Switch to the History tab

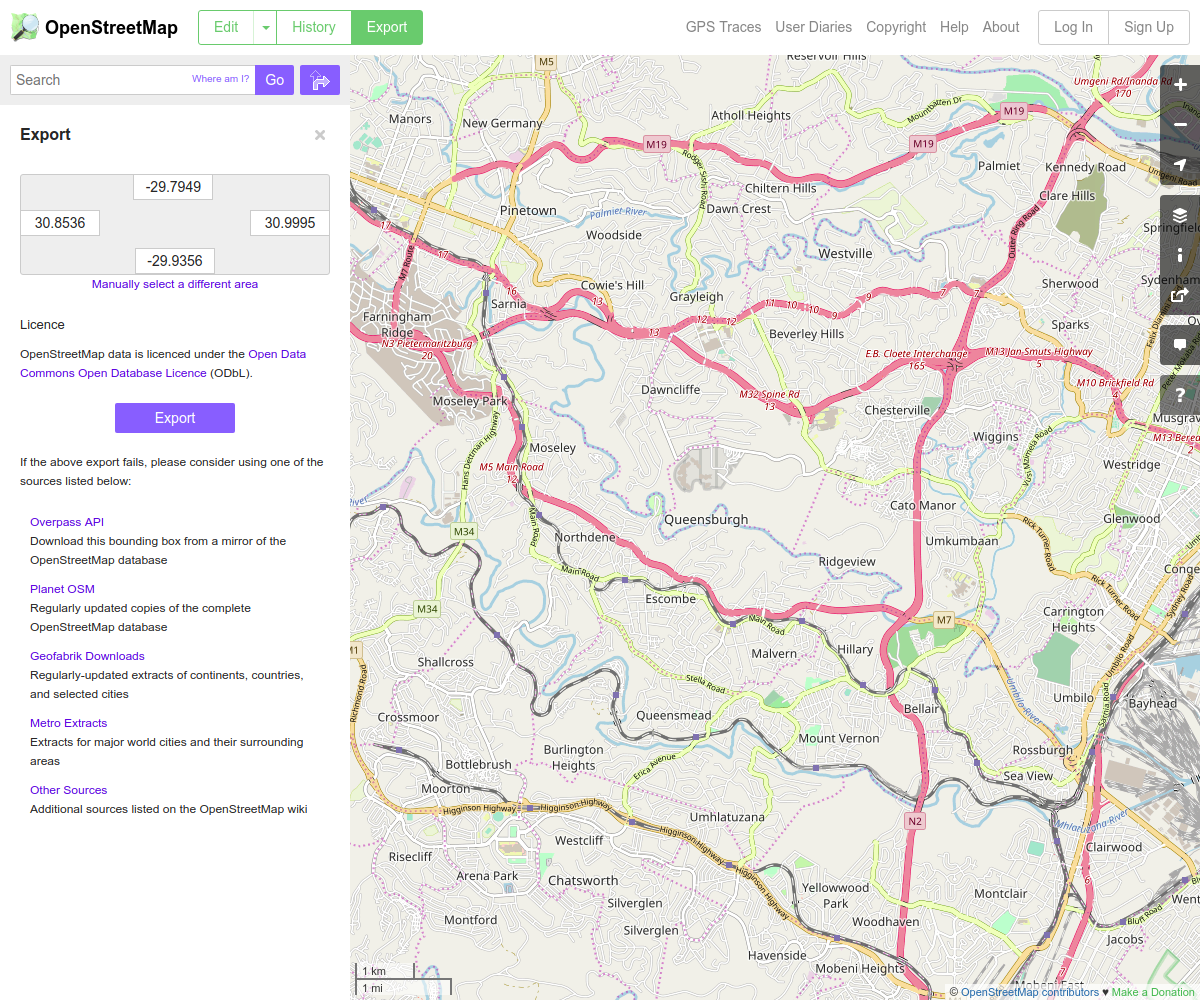coord(314,28)
